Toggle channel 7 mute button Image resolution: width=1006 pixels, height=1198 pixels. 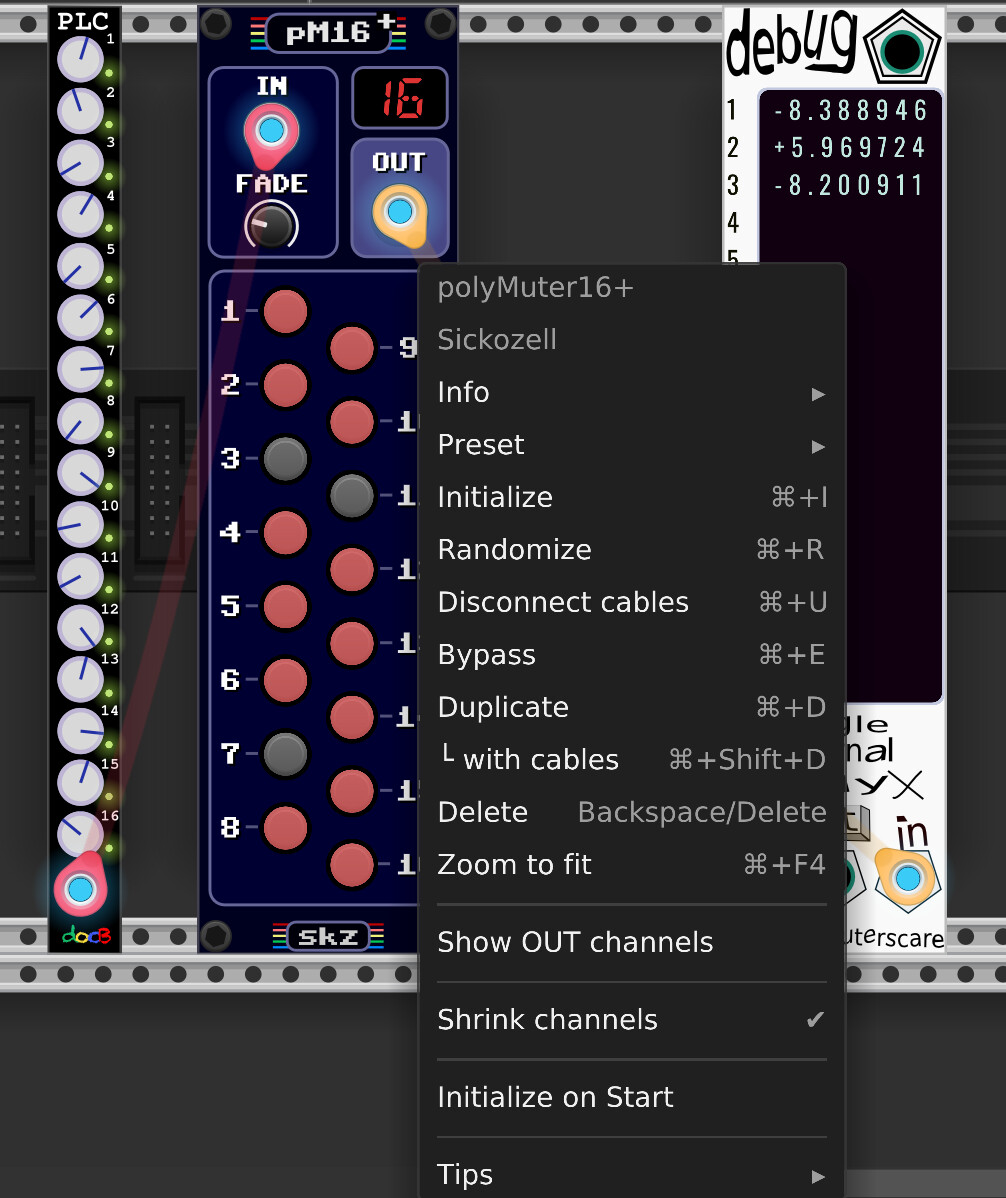click(x=285, y=753)
